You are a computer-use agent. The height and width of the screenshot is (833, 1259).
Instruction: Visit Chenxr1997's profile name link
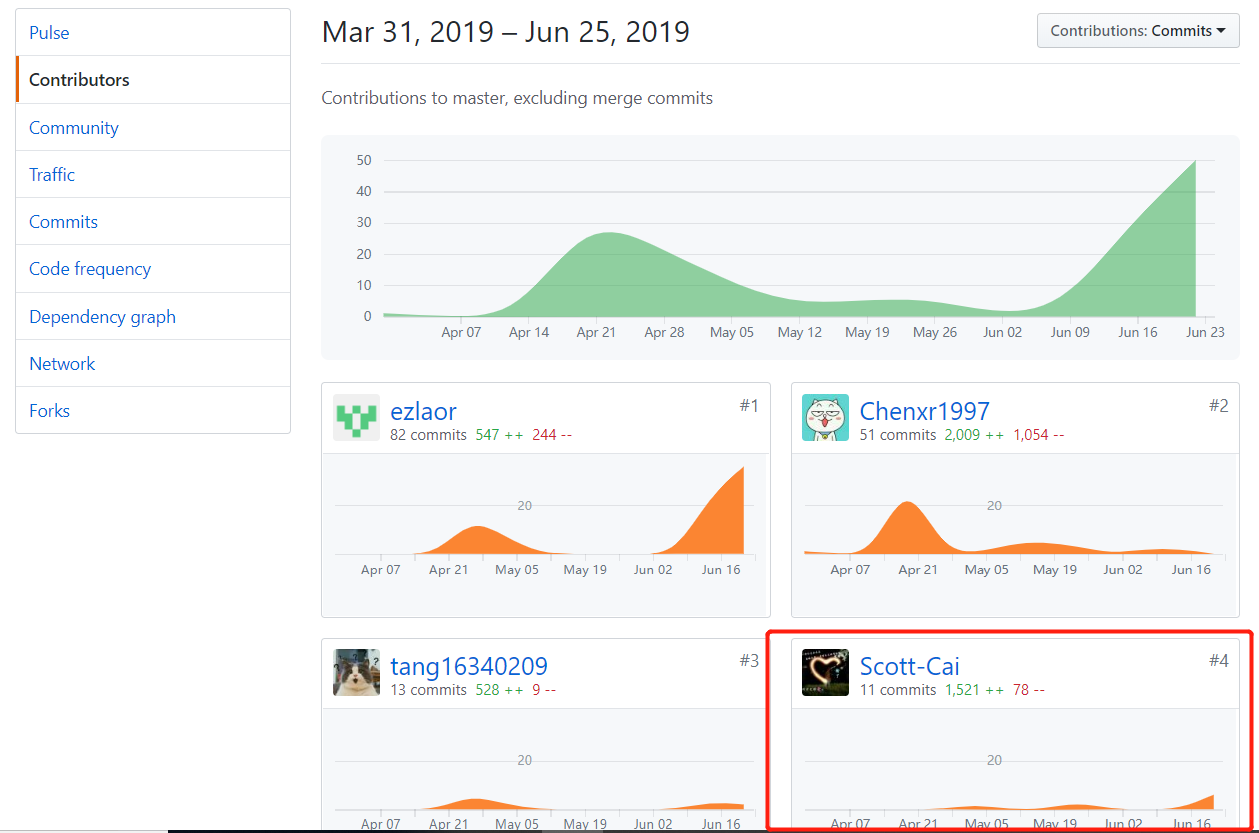click(x=924, y=411)
